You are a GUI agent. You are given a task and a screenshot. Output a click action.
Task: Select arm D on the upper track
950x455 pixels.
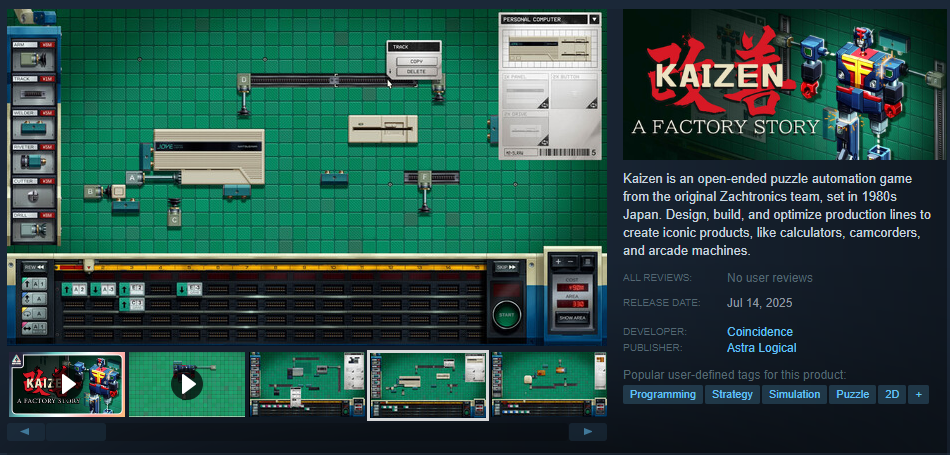click(x=244, y=80)
